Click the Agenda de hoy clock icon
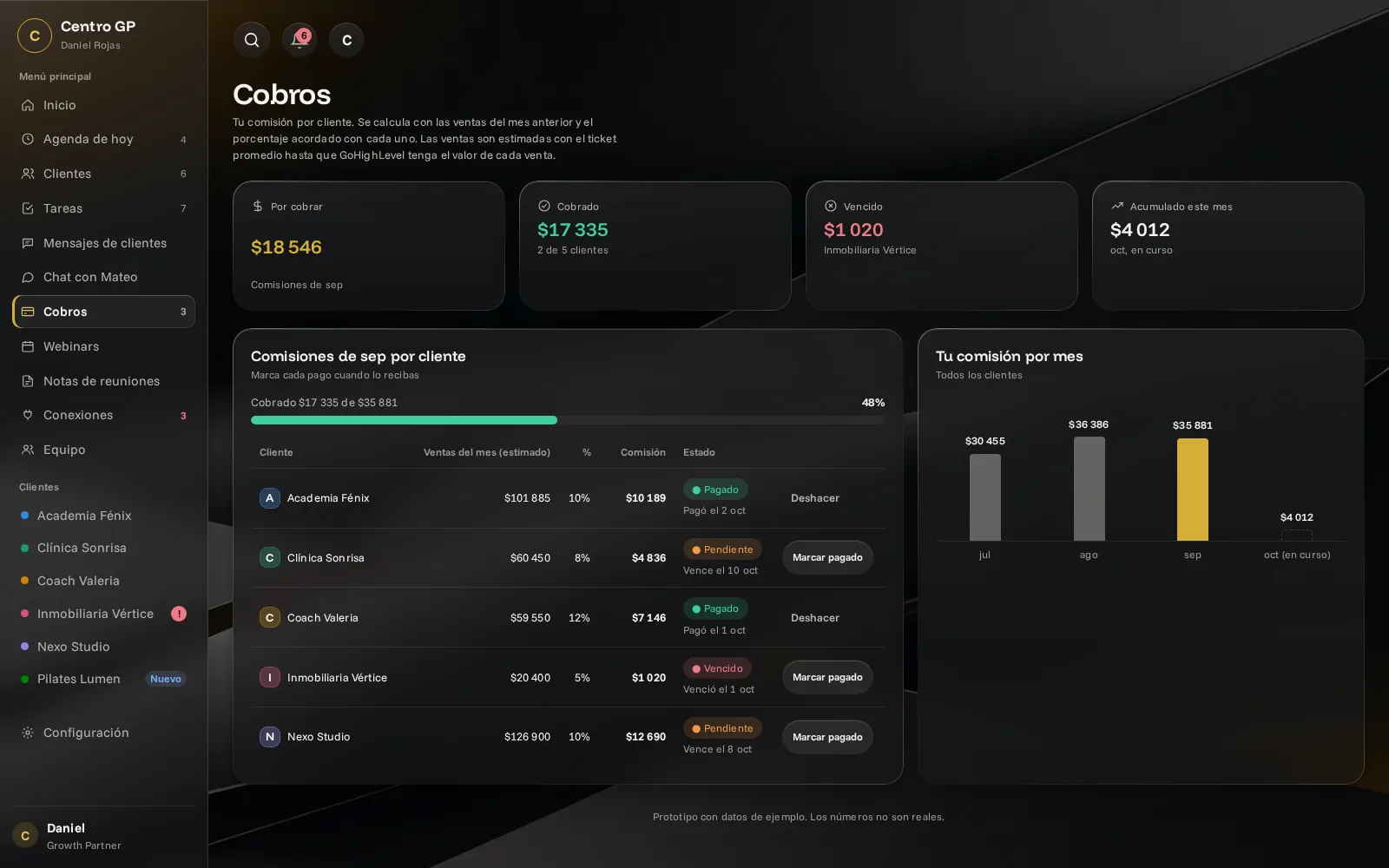Image resolution: width=1389 pixels, height=868 pixels. 28,139
